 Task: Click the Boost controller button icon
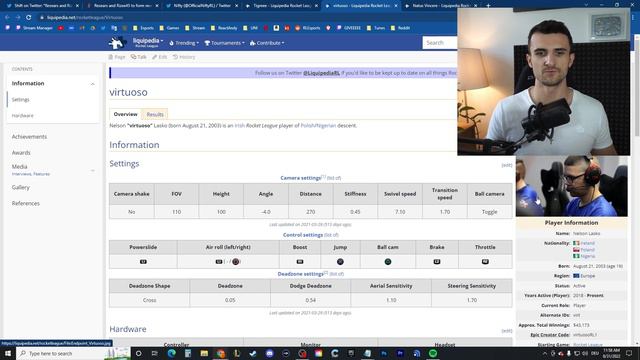point(300,262)
